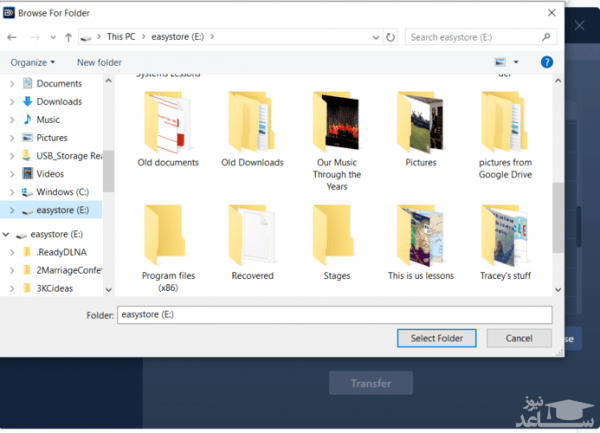600x433 pixels.
Task: Click the blue help question mark icon
Action: [x=547, y=62]
